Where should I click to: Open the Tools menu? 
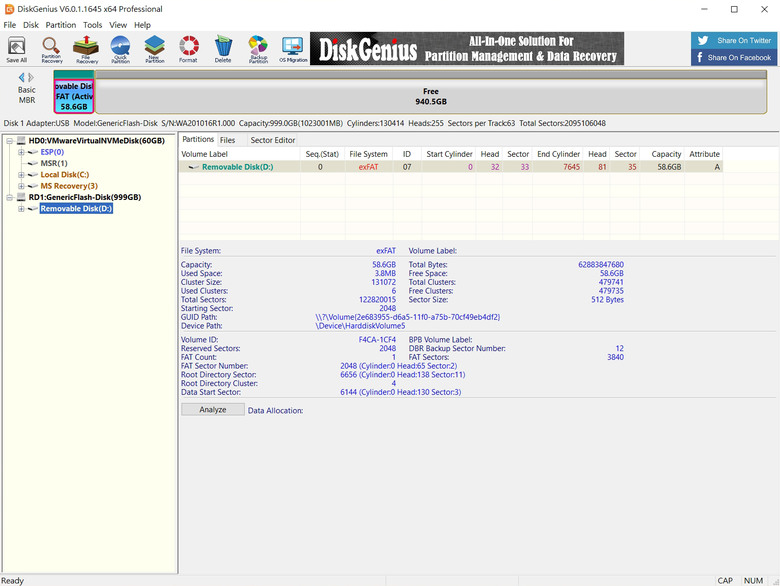pyautogui.click(x=93, y=25)
